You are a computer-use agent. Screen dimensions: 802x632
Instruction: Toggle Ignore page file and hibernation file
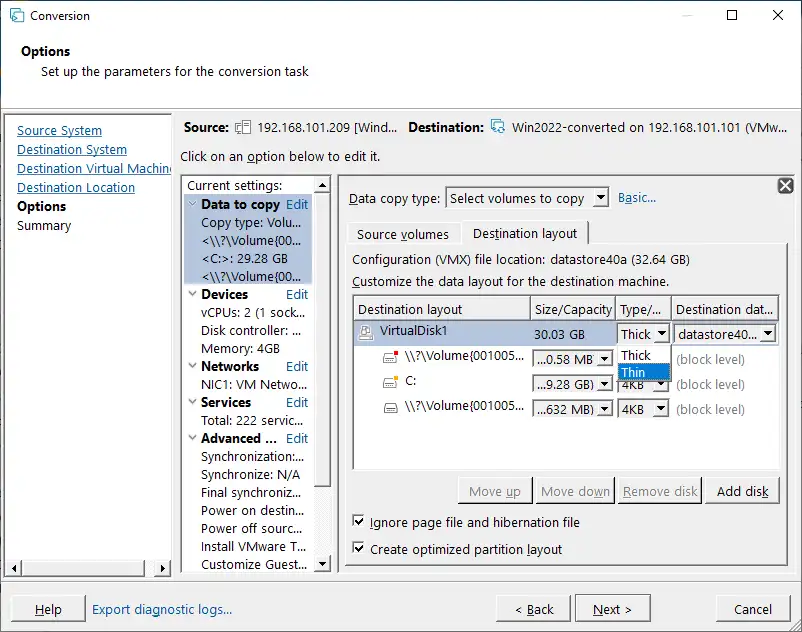click(x=359, y=521)
